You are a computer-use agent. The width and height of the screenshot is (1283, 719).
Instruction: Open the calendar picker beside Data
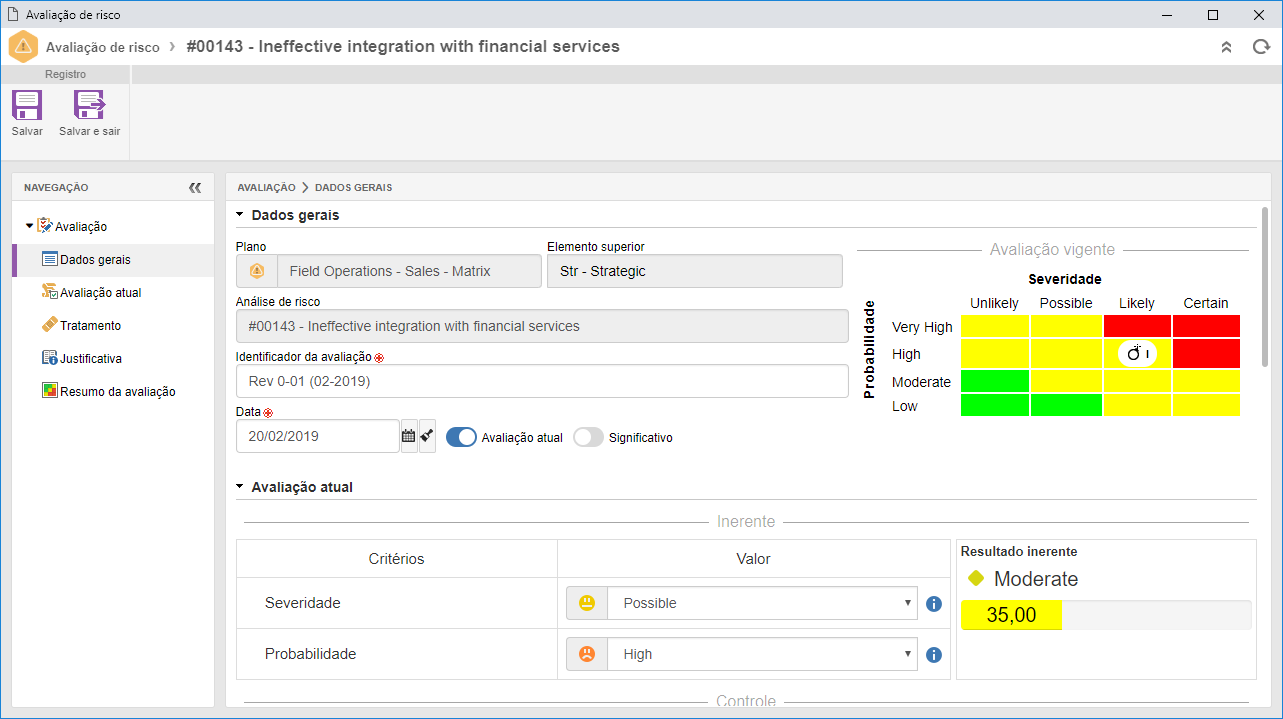[408, 436]
